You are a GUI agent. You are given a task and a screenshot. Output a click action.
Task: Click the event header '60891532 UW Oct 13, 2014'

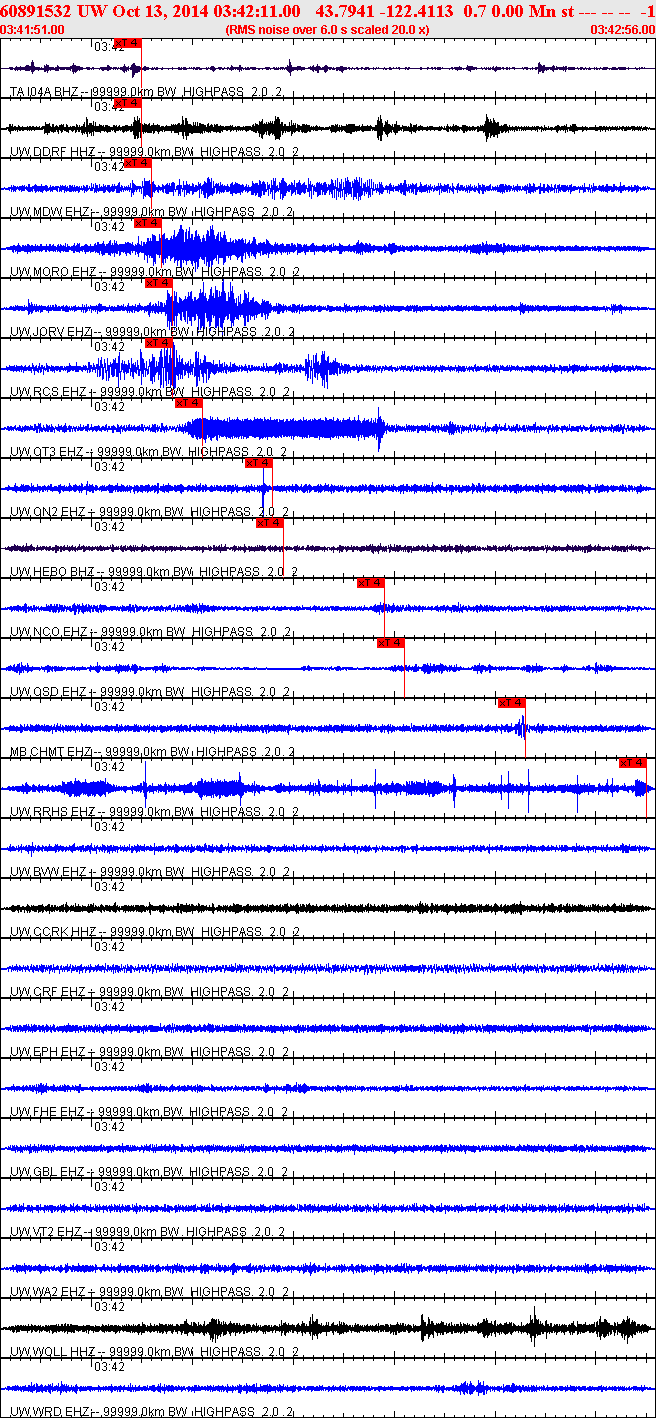104,10
